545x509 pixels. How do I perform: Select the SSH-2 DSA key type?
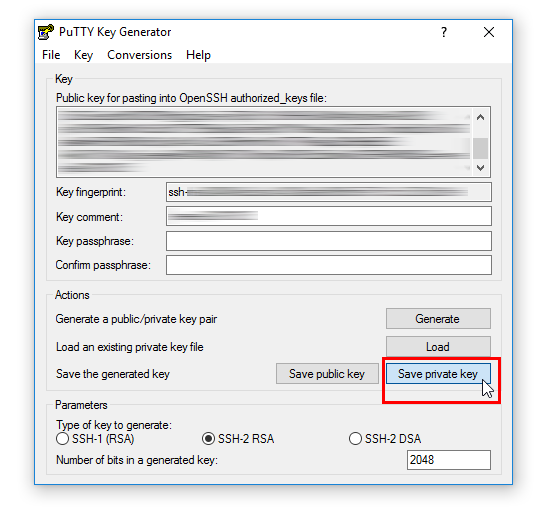click(355, 438)
